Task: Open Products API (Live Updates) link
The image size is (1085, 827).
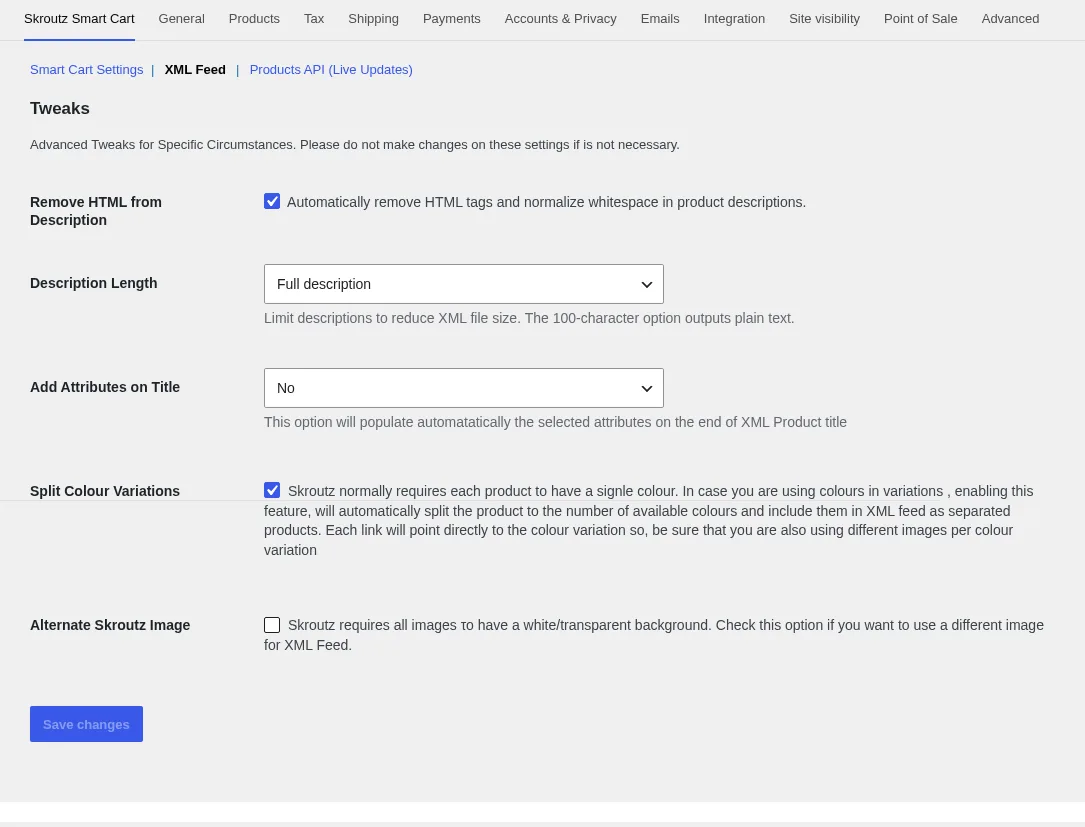Action: [x=331, y=70]
